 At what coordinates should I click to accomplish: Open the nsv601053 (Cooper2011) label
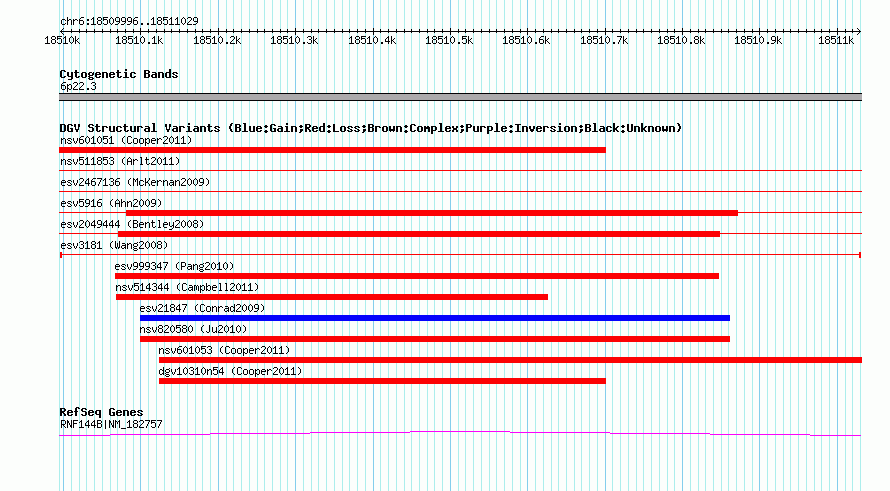(x=224, y=350)
